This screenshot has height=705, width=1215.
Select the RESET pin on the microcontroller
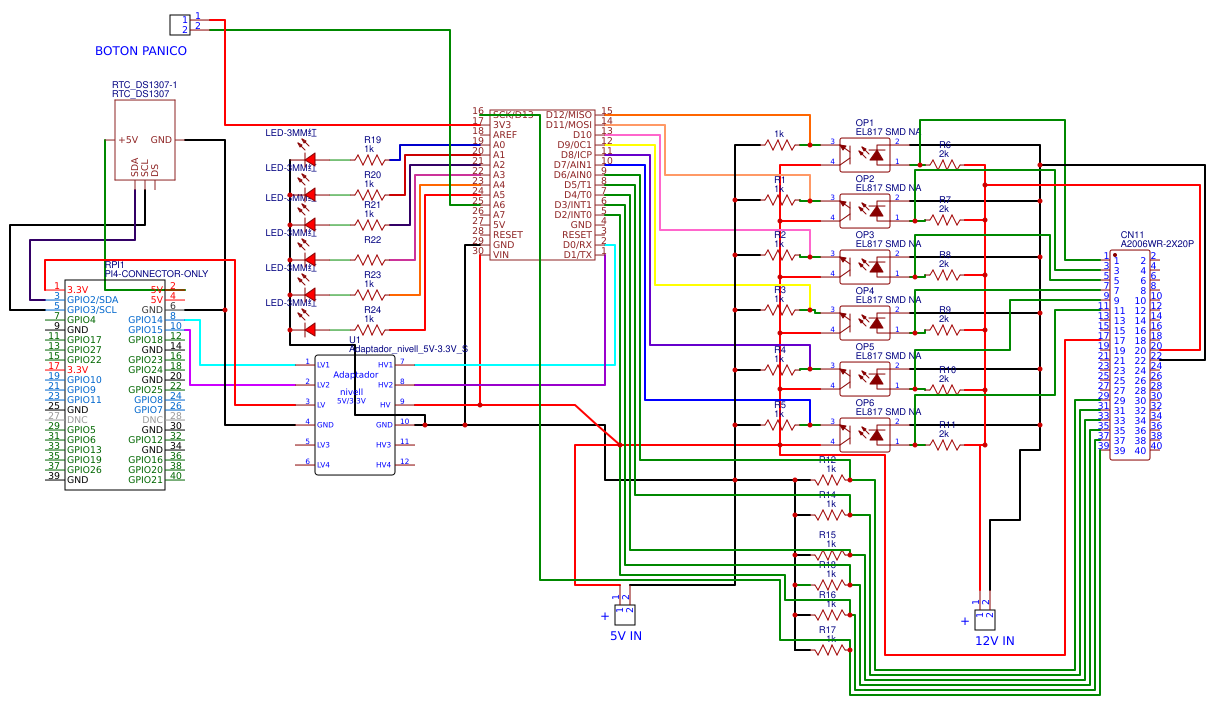pos(507,233)
